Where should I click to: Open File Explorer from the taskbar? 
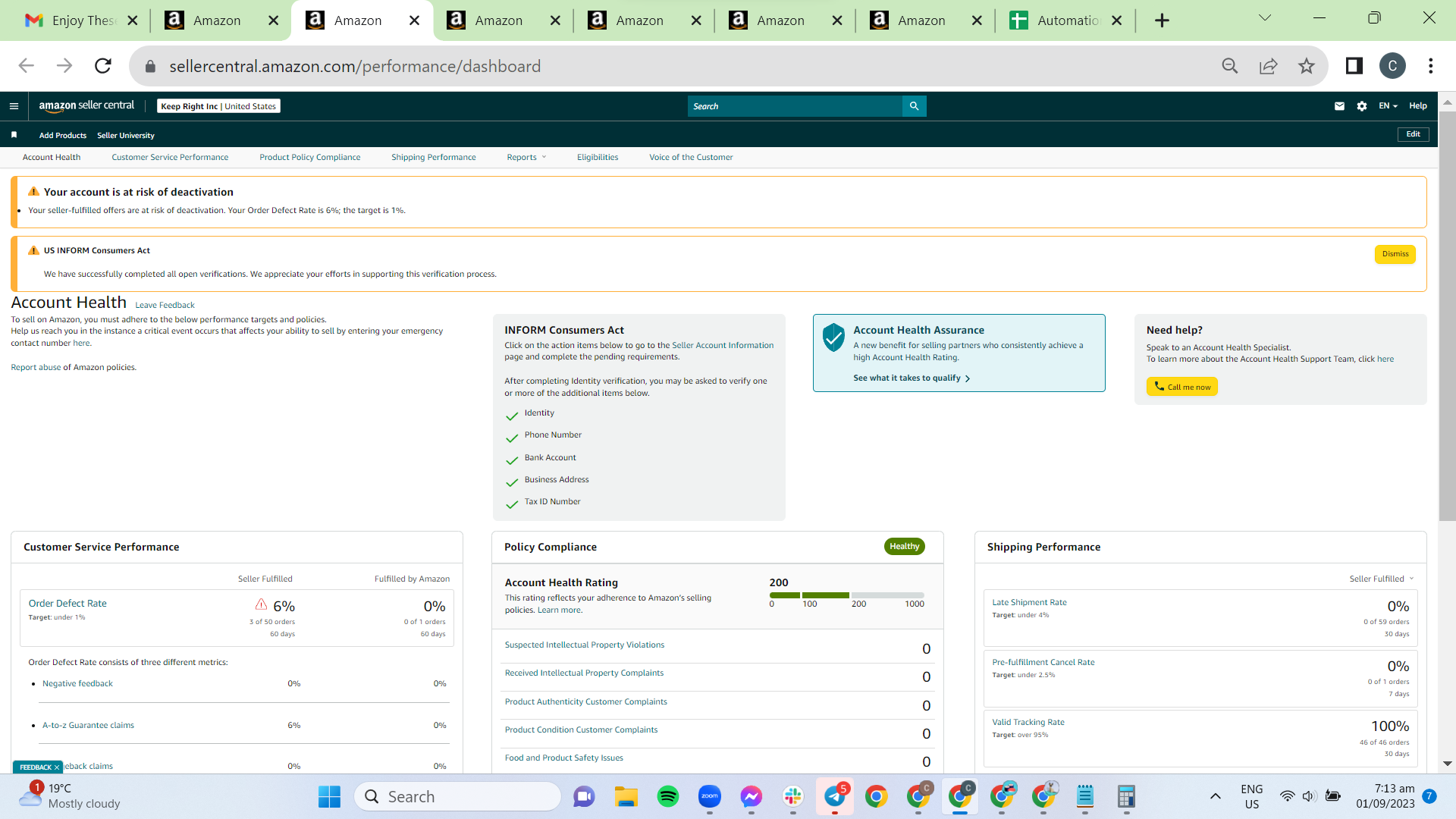[x=626, y=796]
